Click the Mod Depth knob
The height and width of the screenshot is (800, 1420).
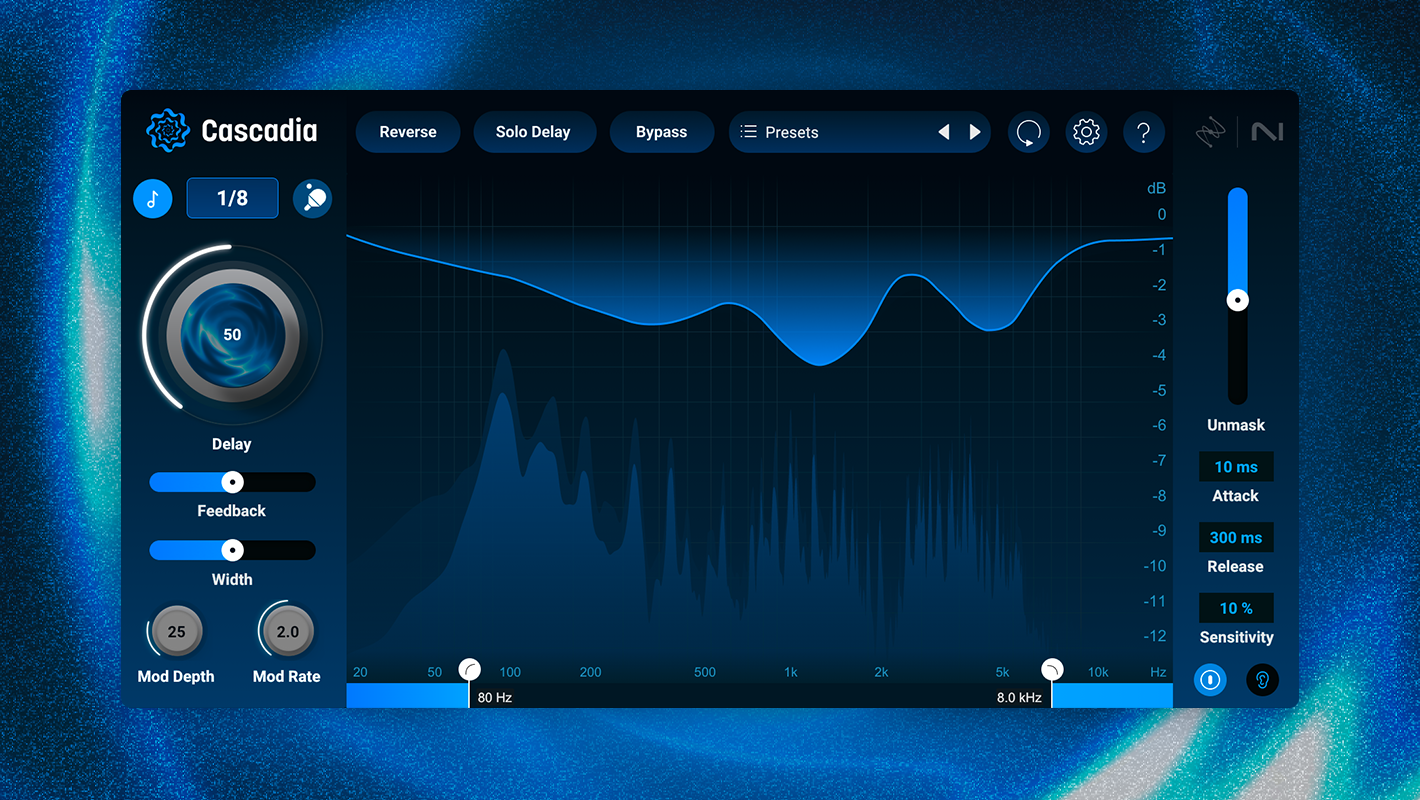pos(176,632)
